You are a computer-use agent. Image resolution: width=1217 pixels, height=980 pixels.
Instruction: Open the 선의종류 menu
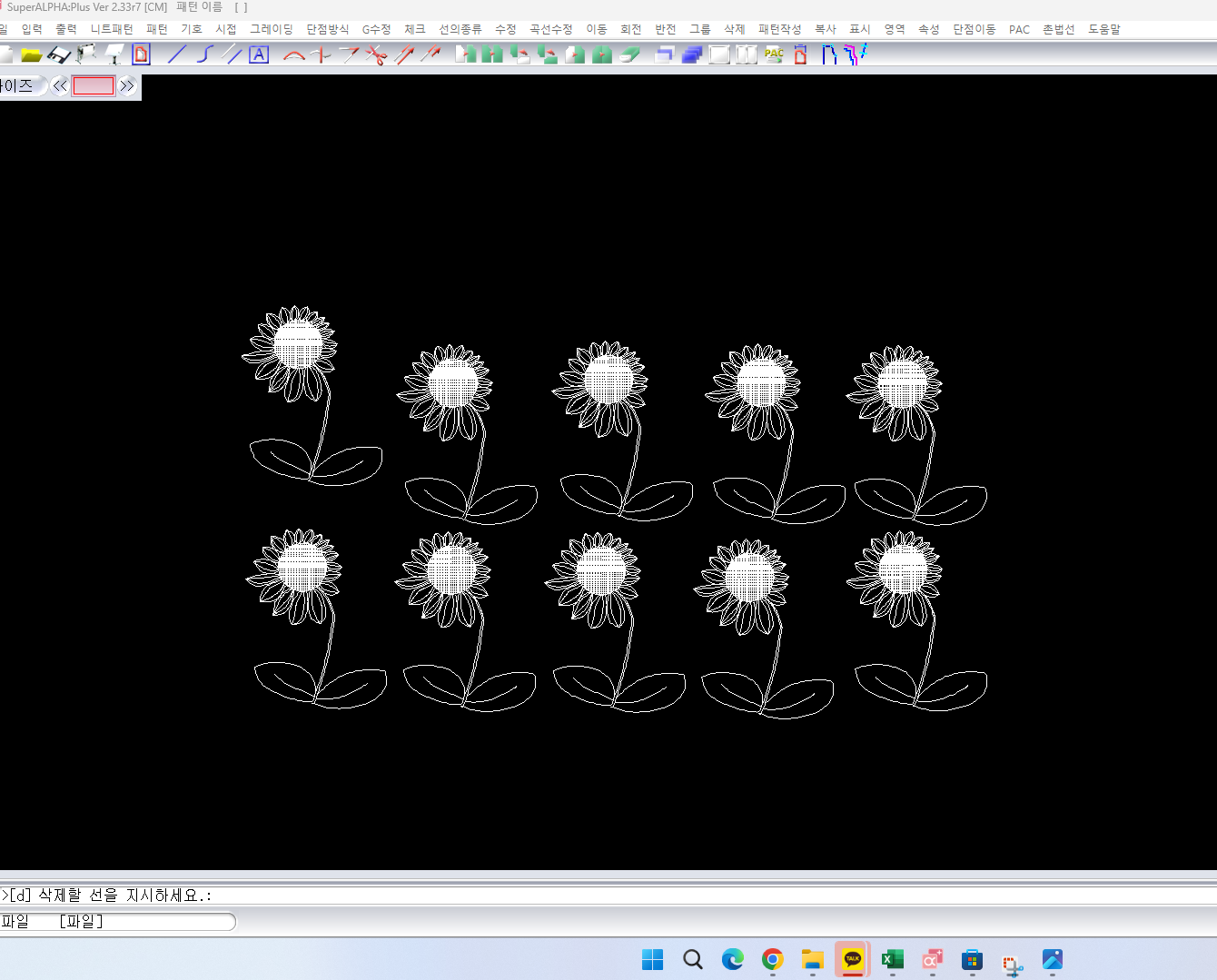[x=460, y=29]
